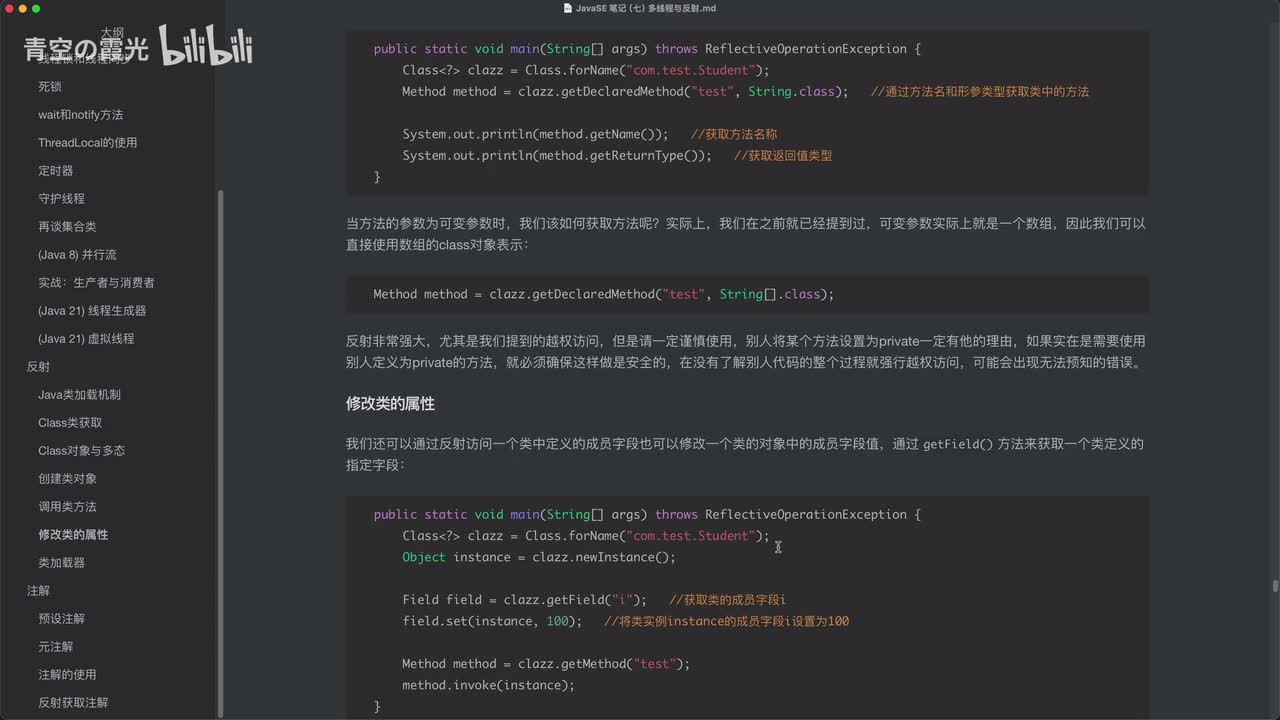Click the green macOS zoom window button
This screenshot has width=1280, height=720.
(36, 8)
